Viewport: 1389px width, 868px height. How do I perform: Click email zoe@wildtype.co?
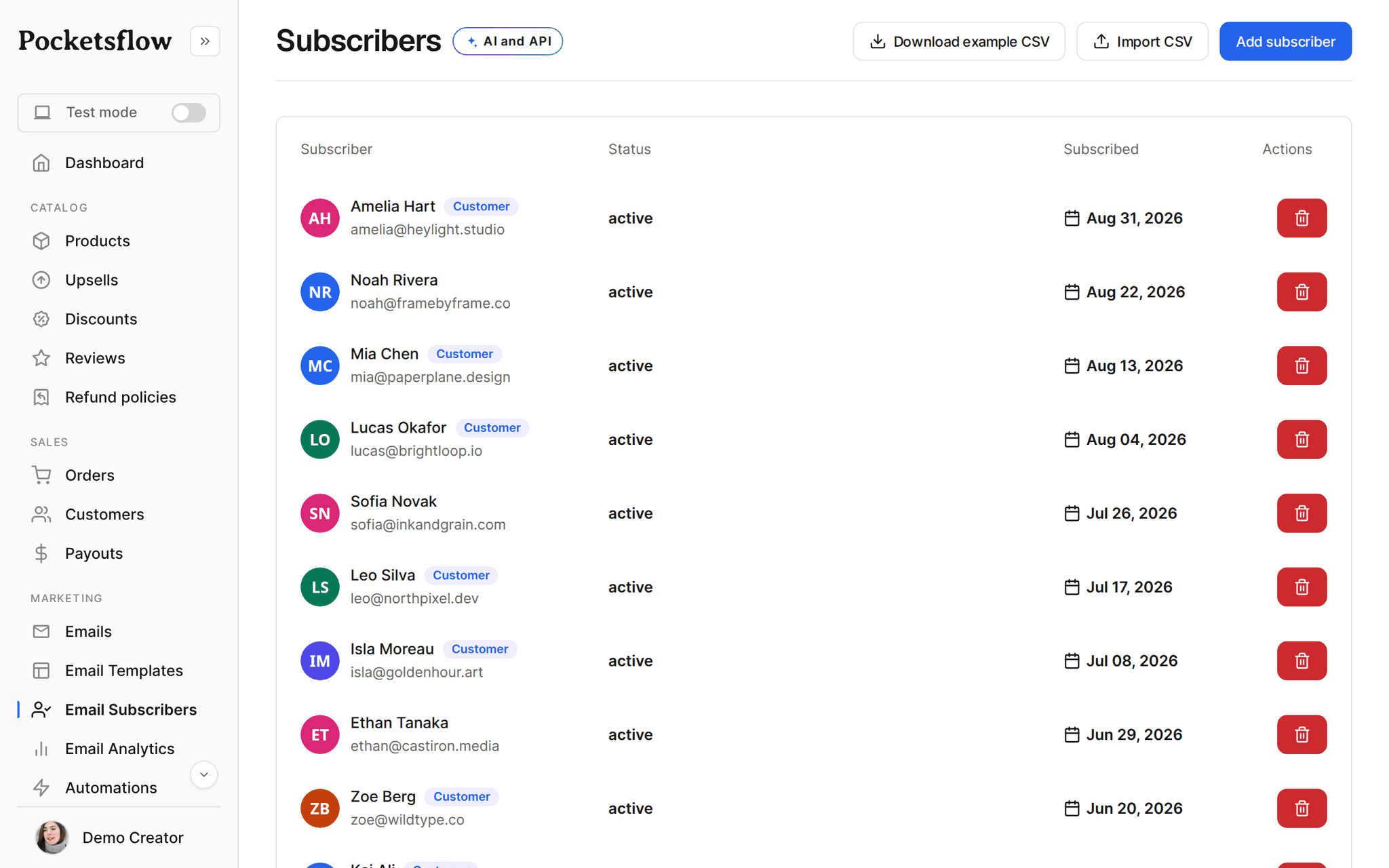[407, 820]
